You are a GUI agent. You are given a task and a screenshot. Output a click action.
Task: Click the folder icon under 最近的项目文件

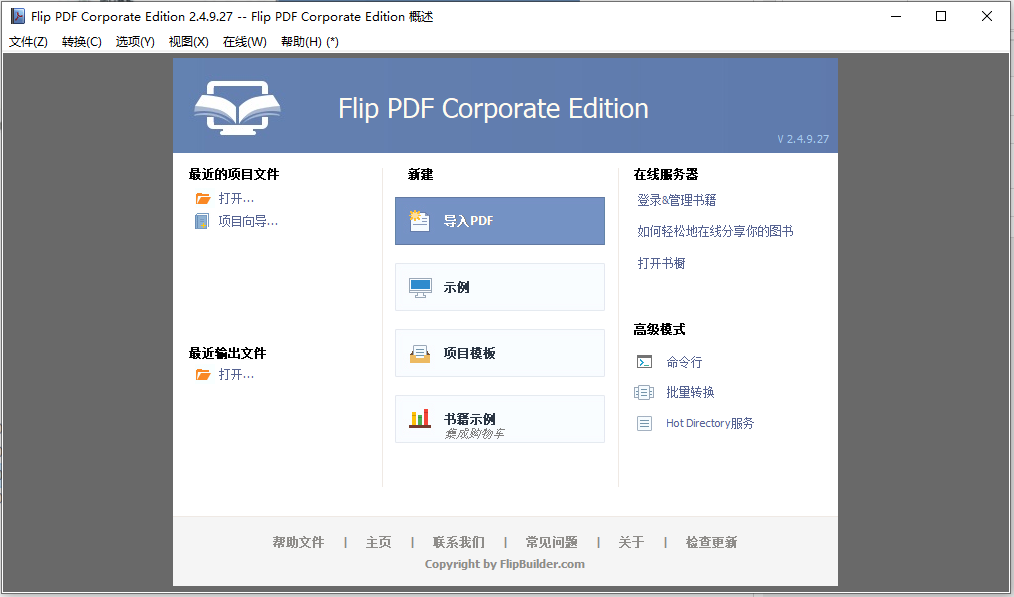tap(203, 199)
